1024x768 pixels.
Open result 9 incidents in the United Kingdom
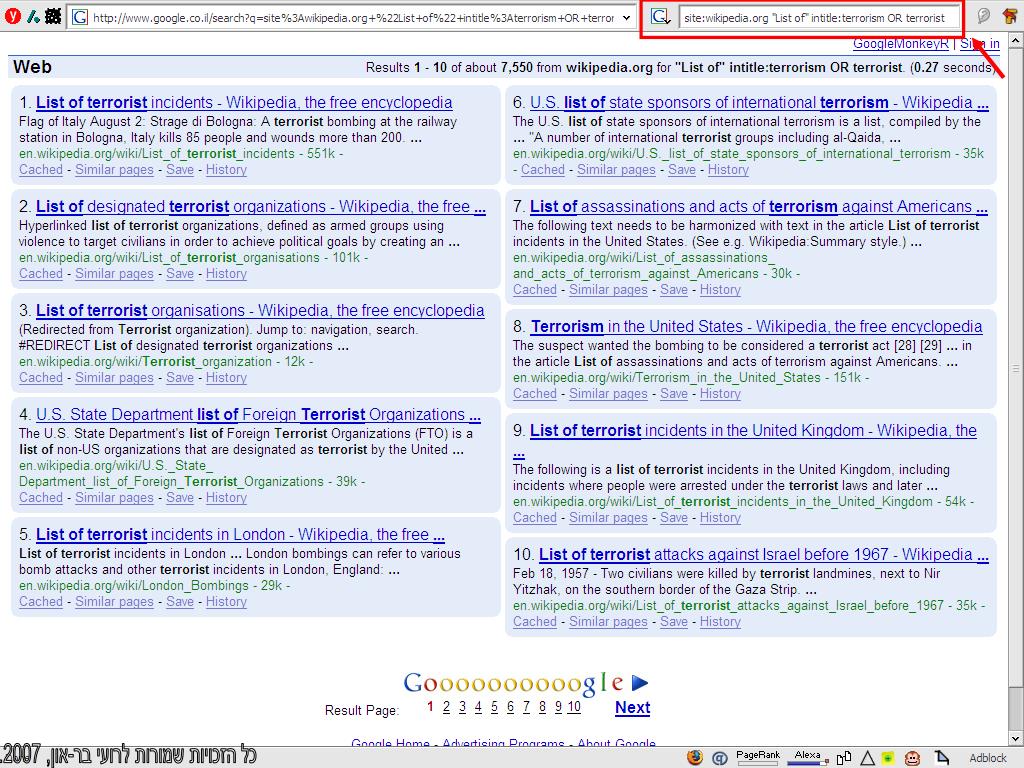click(x=753, y=430)
